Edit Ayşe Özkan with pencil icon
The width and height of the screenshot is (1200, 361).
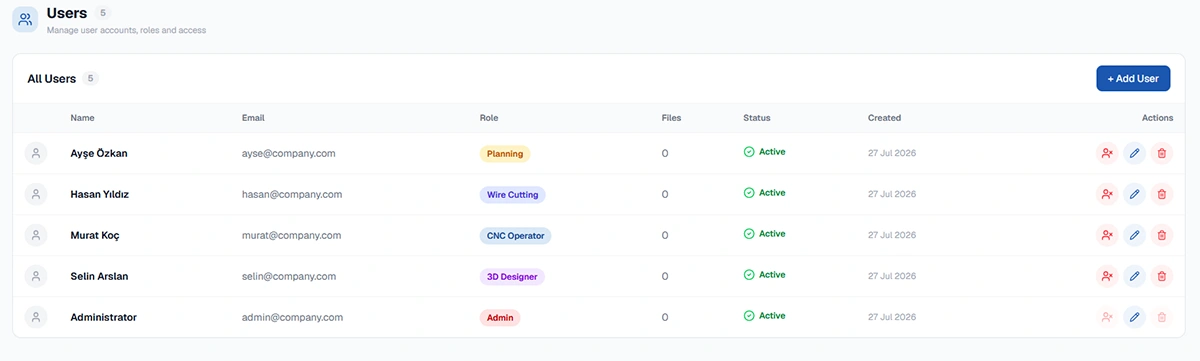(1134, 153)
